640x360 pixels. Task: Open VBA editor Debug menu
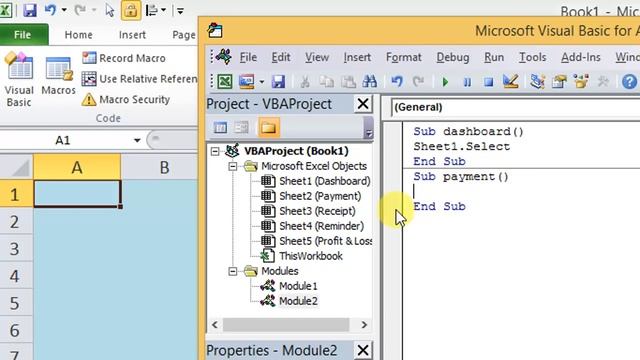pos(453,58)
